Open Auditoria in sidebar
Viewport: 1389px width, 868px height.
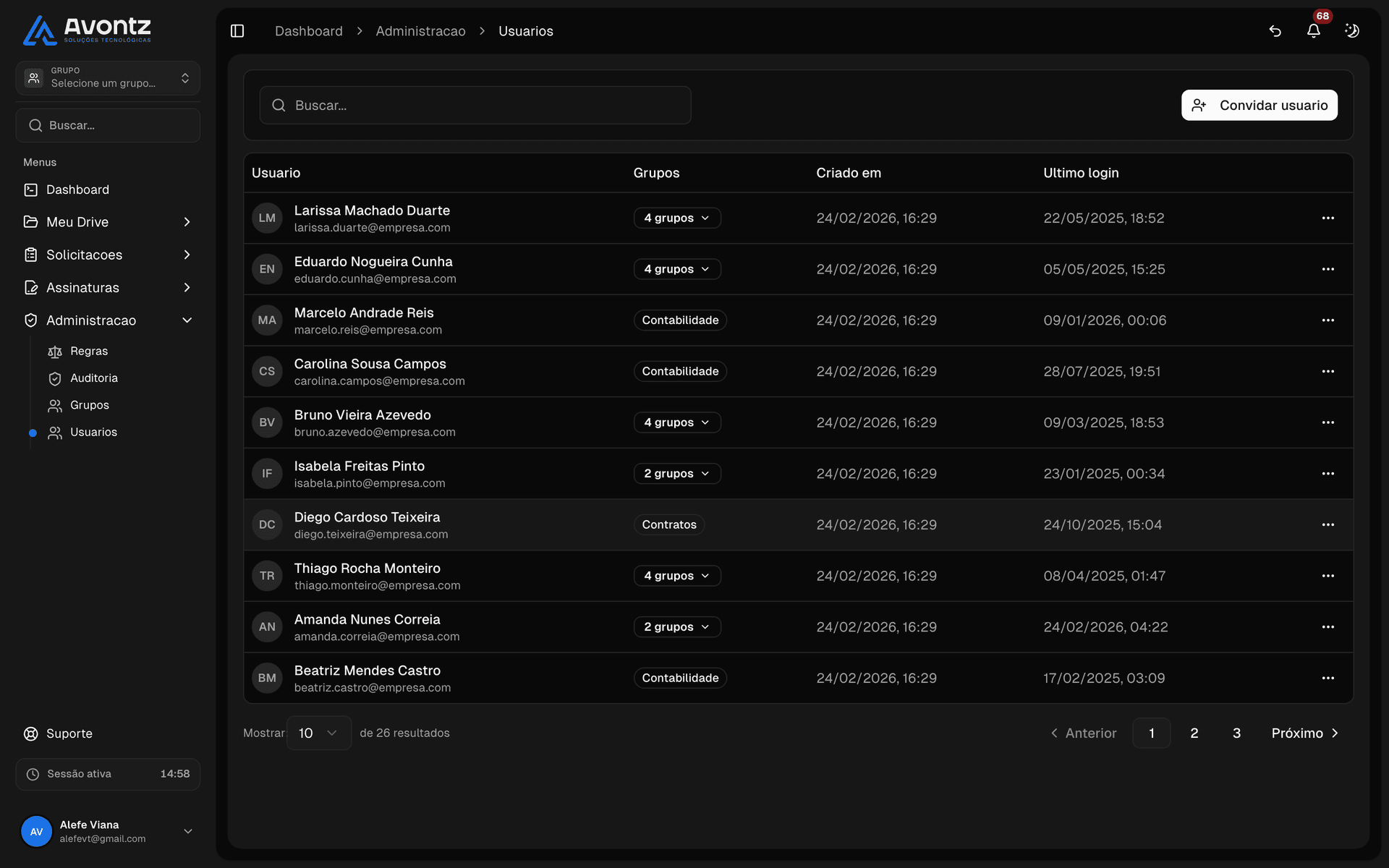[93, 378]
